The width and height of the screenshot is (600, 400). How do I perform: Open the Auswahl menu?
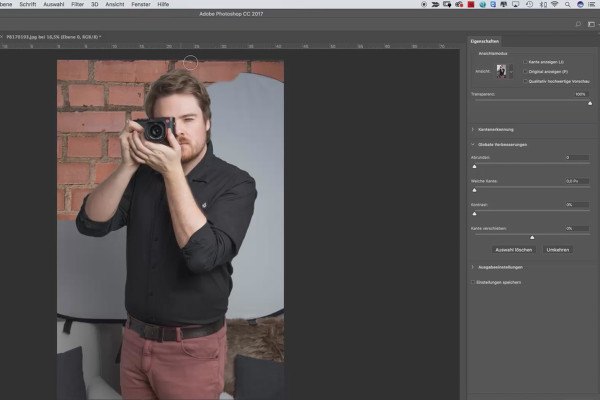pyautogui.click(x=54, y=4)
